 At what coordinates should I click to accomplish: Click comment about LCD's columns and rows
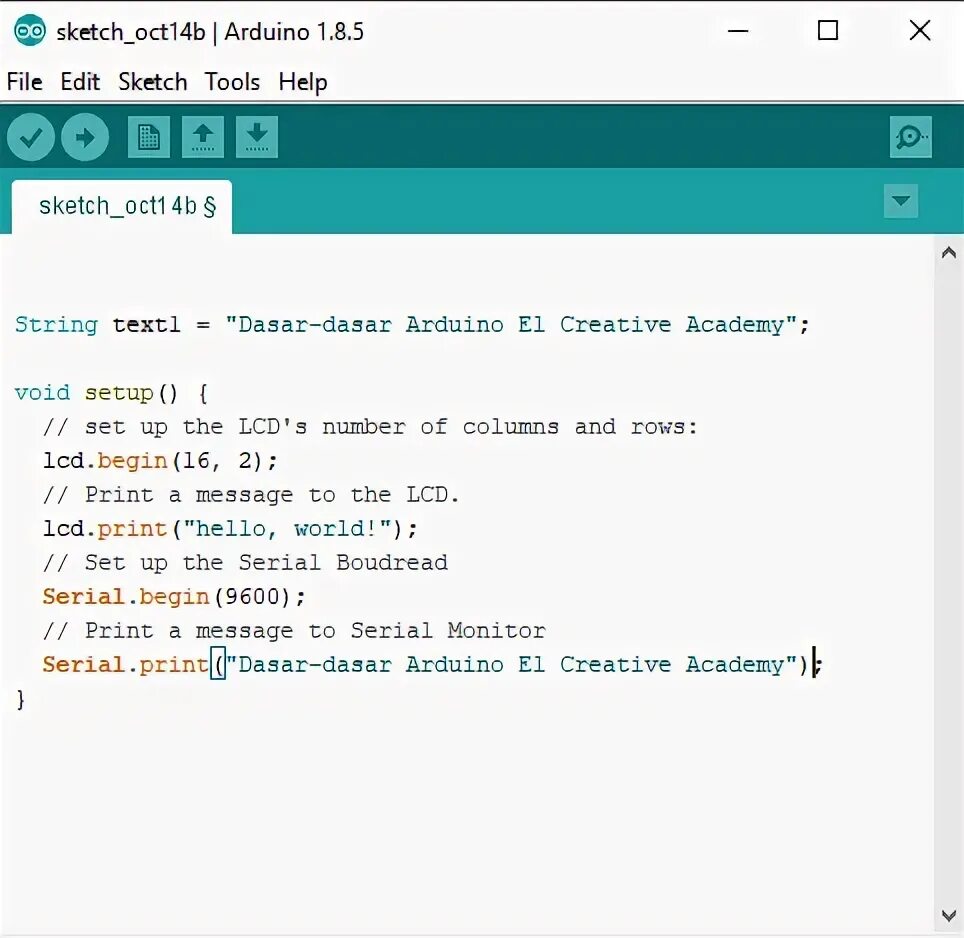coord(370,427)
